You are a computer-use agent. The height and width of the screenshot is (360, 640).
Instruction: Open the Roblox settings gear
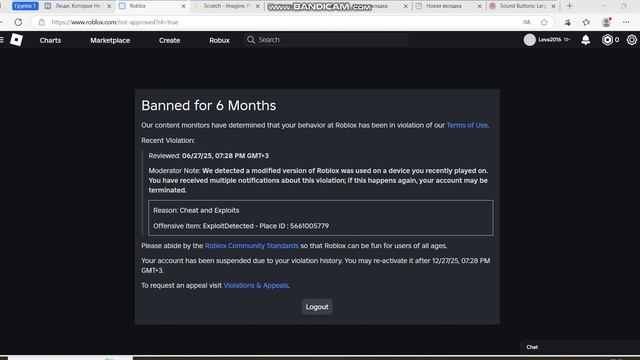tap(631, 40)
